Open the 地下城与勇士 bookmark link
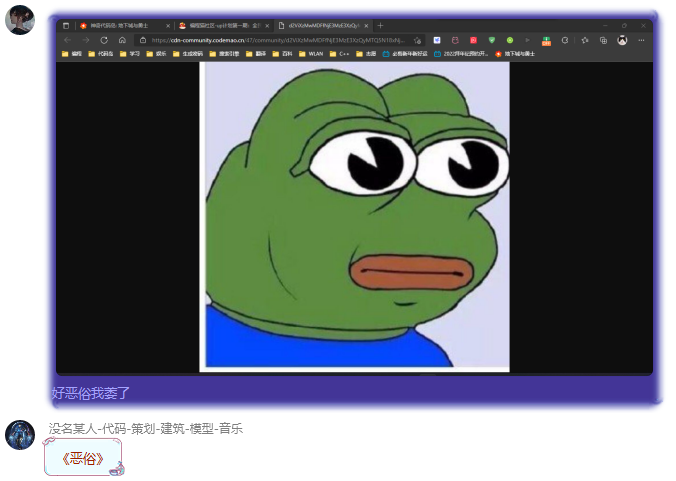The image size is (676, 481). coord(515,54)
